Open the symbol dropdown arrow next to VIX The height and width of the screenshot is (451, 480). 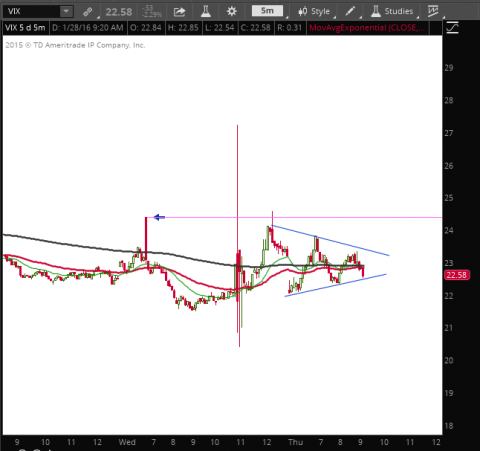(66, 11)
